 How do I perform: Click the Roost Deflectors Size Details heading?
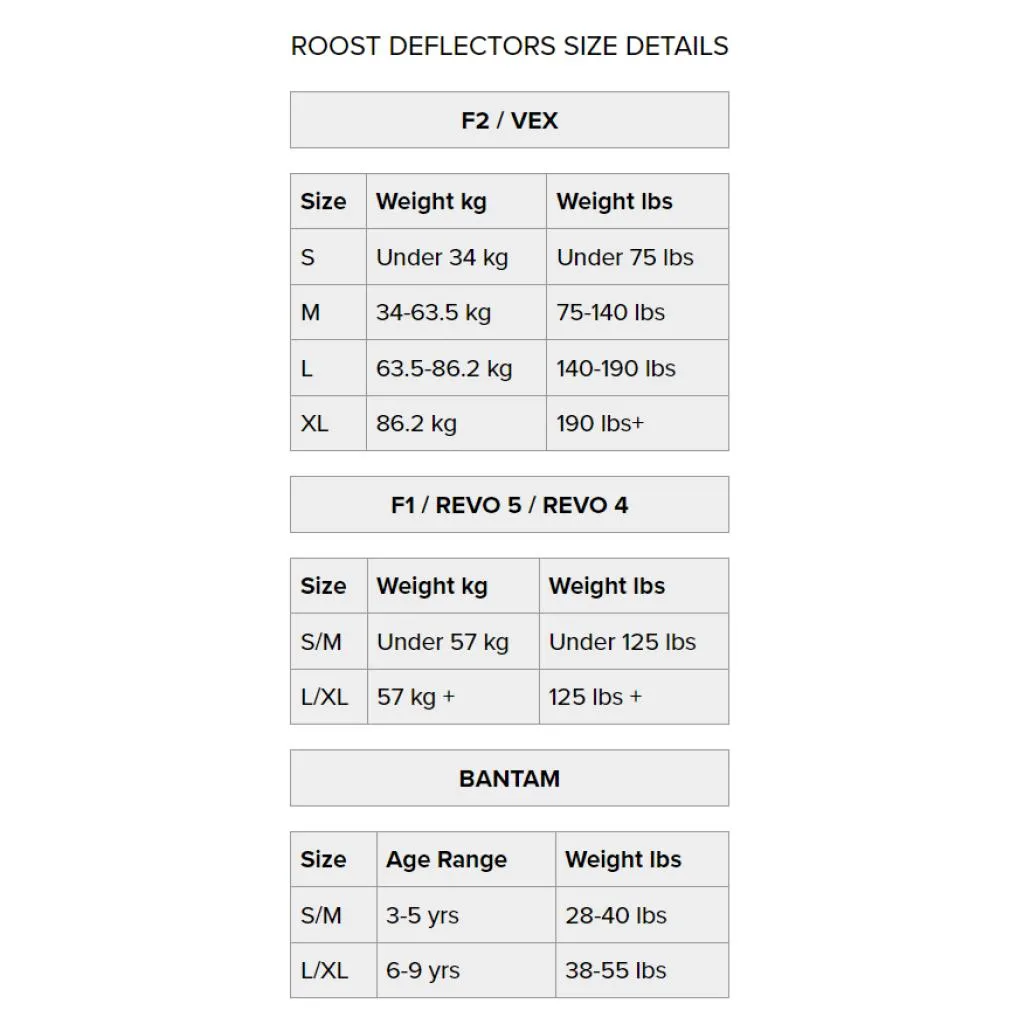(509, 46)
